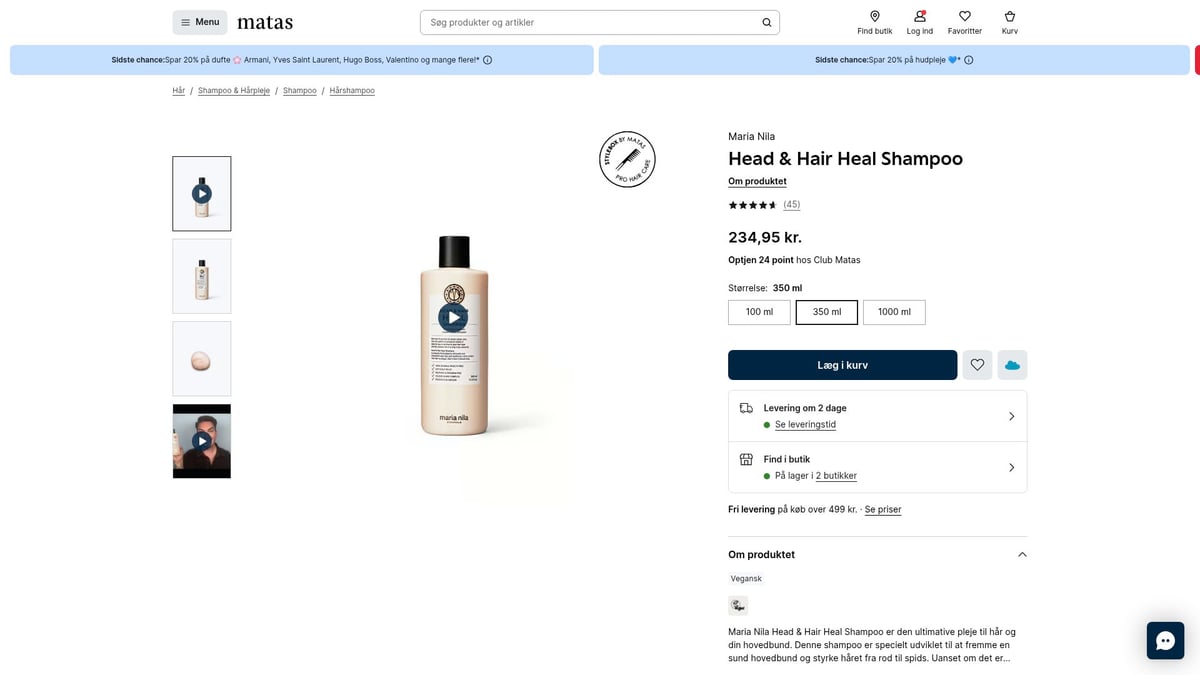This screenshot has width=1200, height=675.
Task: Select the 100 ml size option
Action: [759, 311]
